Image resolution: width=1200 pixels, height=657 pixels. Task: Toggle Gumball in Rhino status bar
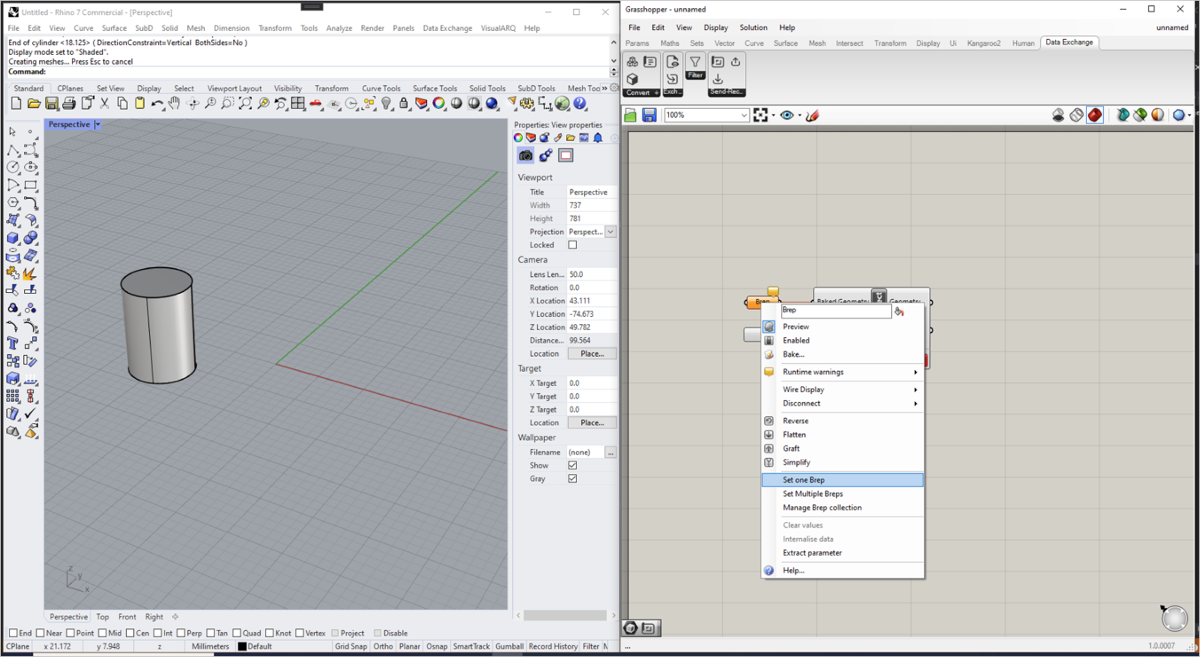509,647
